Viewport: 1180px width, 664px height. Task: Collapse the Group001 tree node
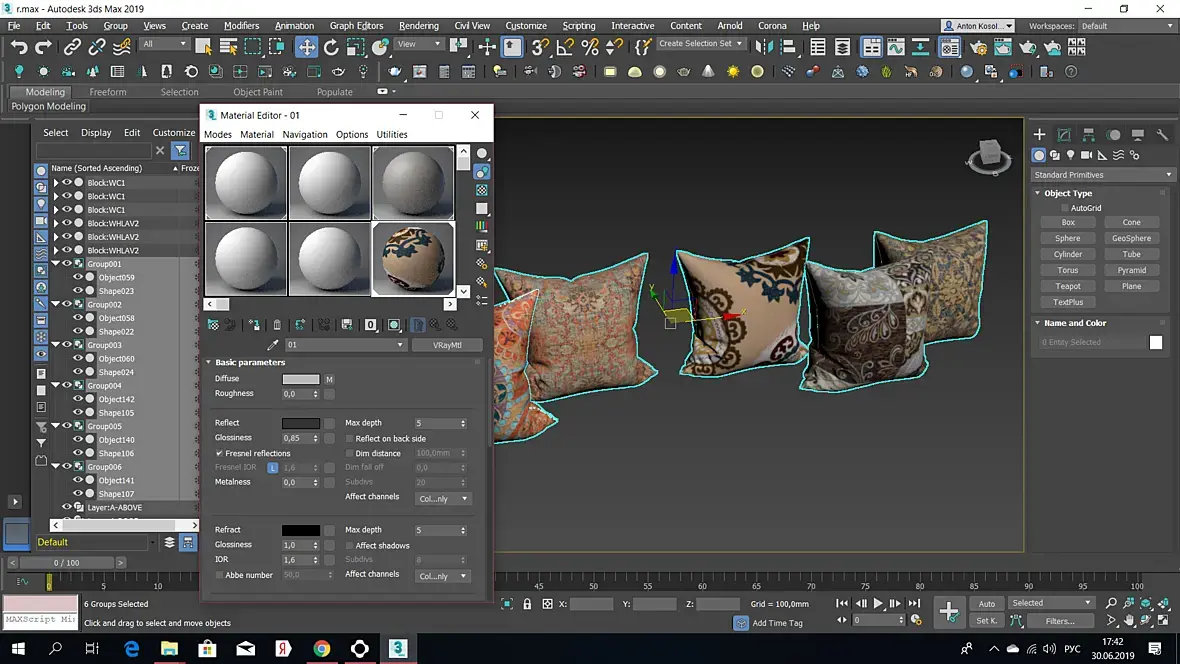[56, 264]
